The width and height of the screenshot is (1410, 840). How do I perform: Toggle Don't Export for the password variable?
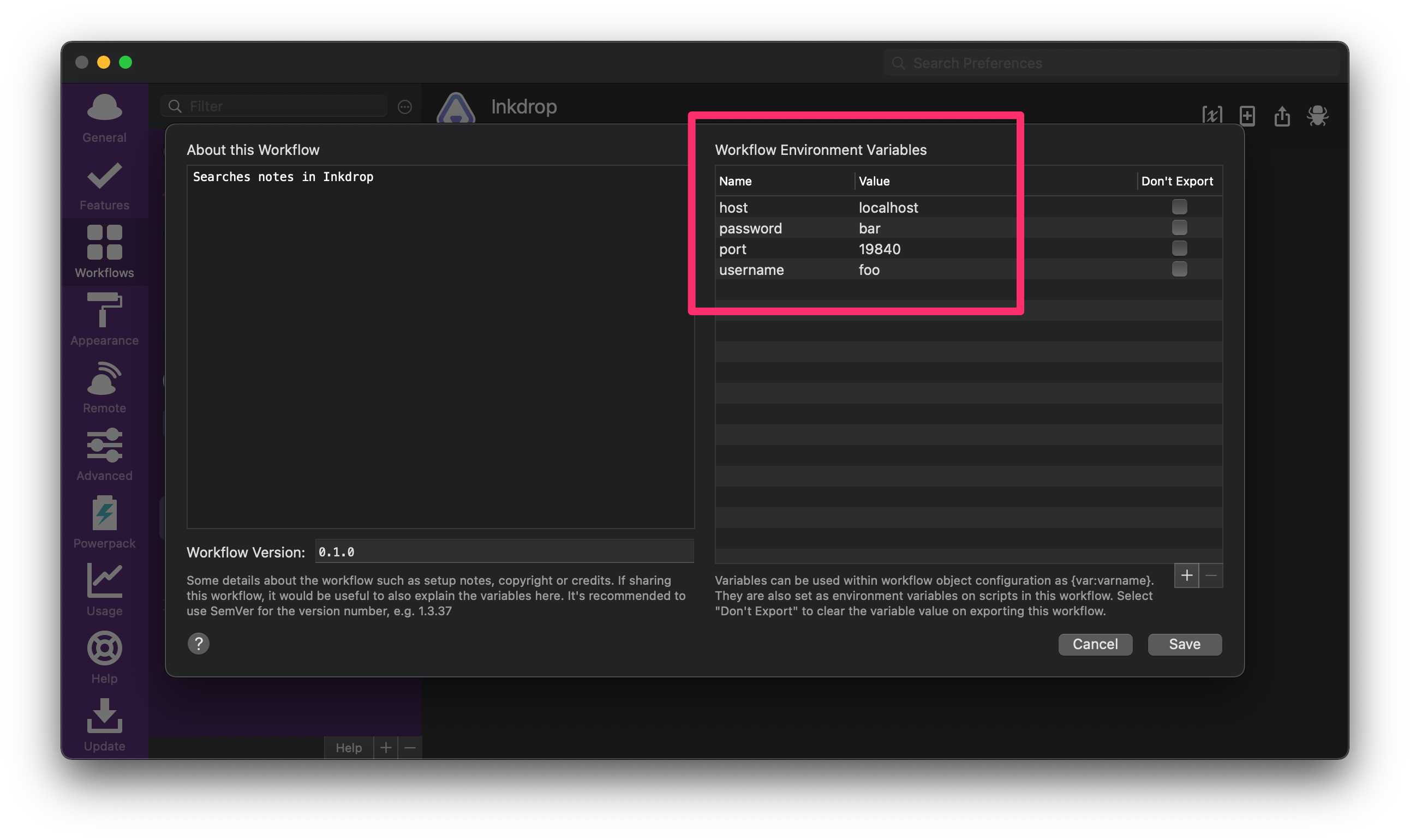click(x=1180, y=227)
